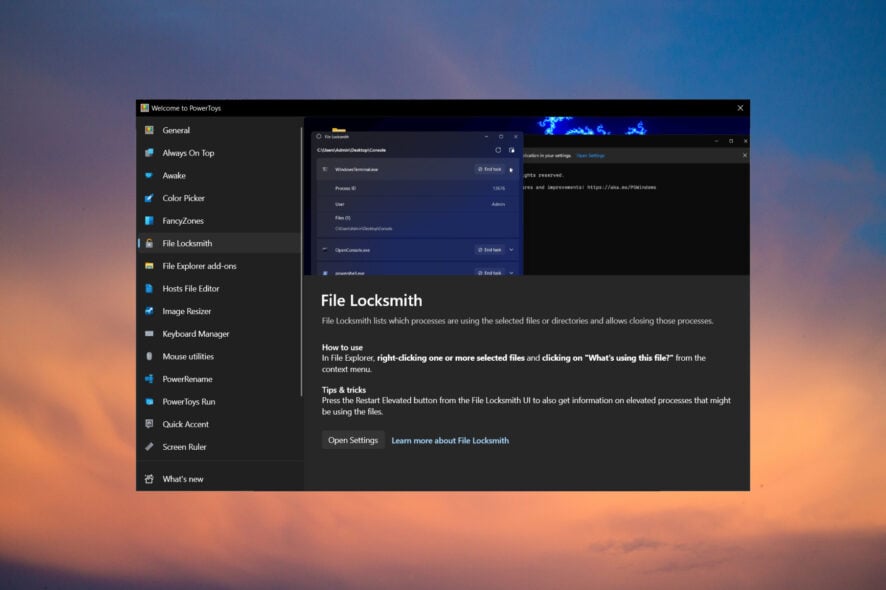886x590 pixels.
Task: Click the How to use heading
Action: [x=342, y=347]
